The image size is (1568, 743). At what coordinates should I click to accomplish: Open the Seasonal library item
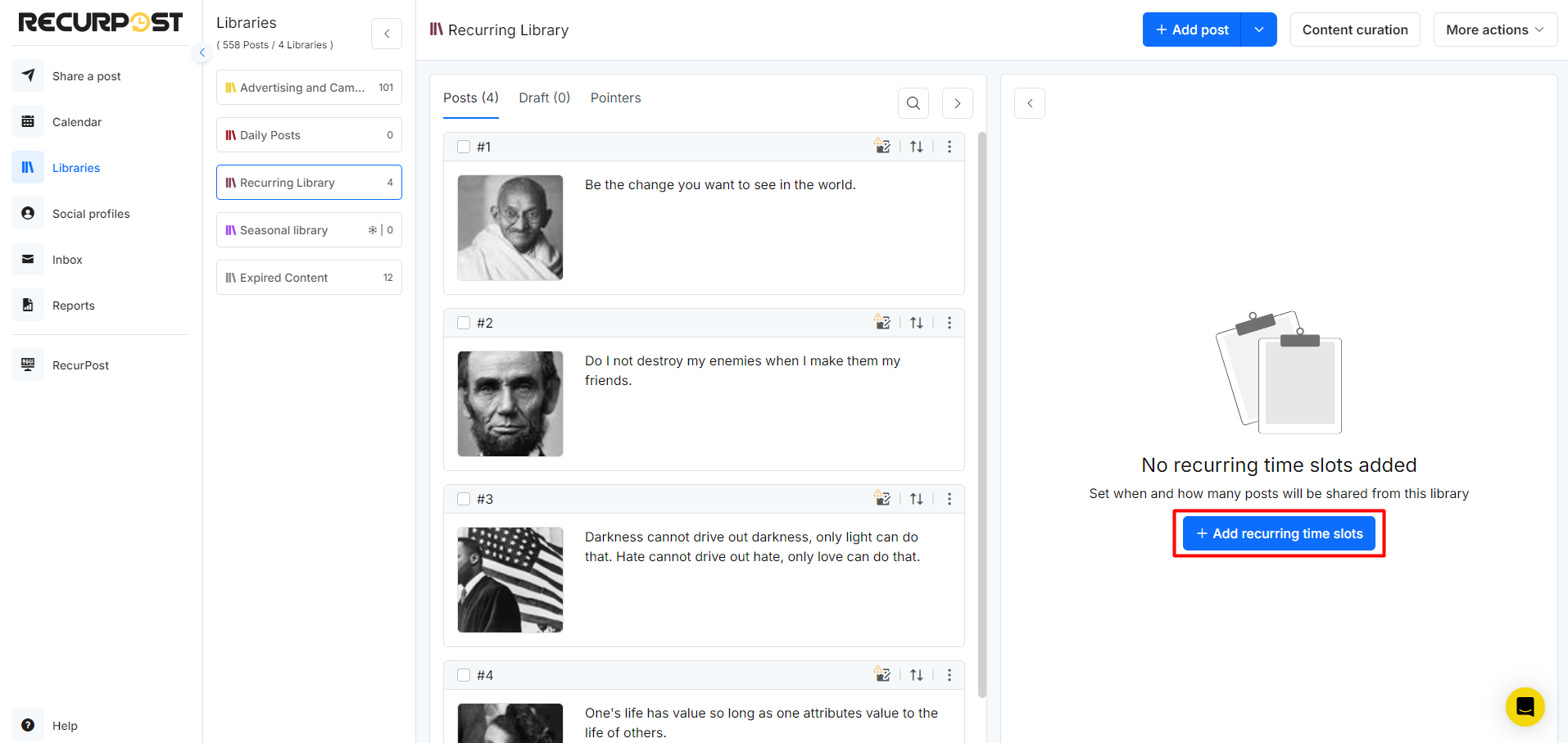(309, 229)
